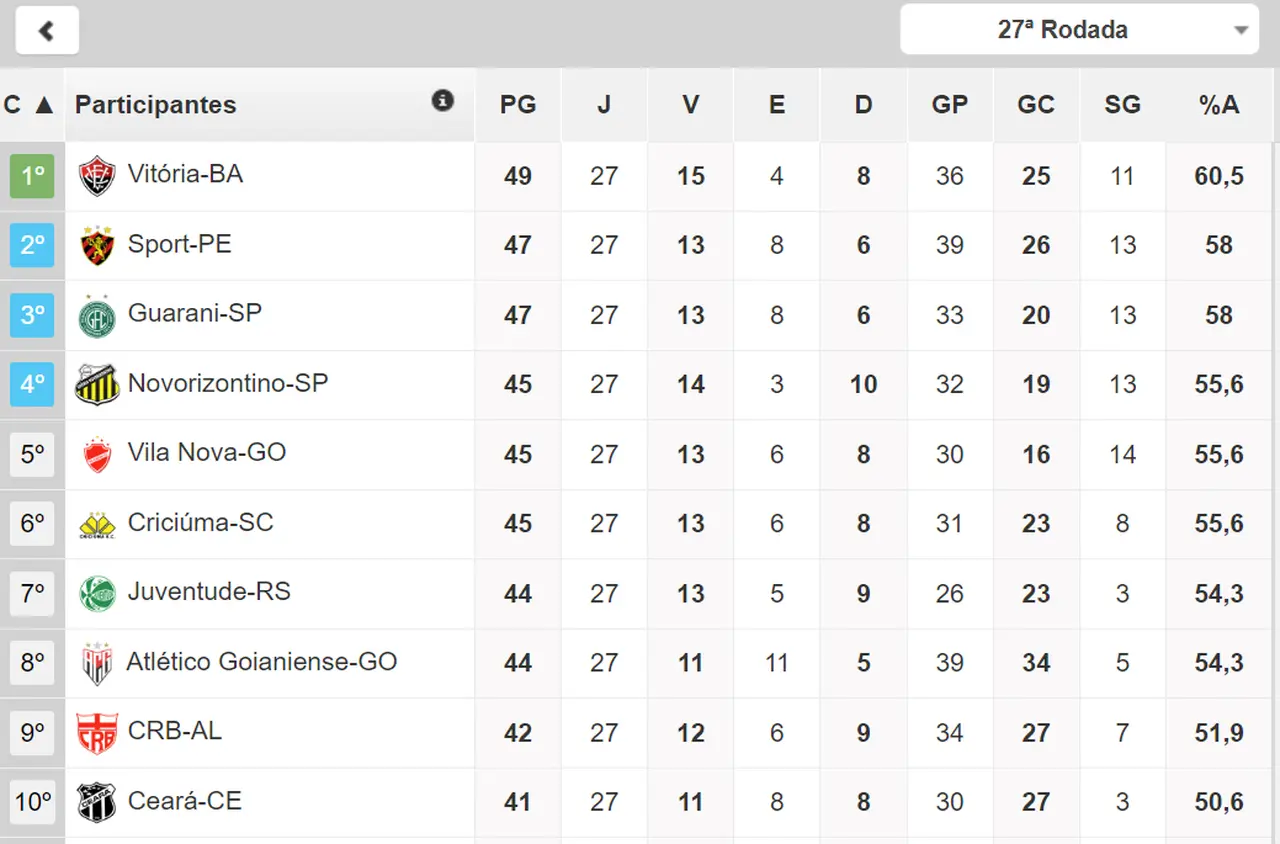Click the Sport-PE team crest
The width and height of the screenshot is (1280, 844).
tap(97, 246)
